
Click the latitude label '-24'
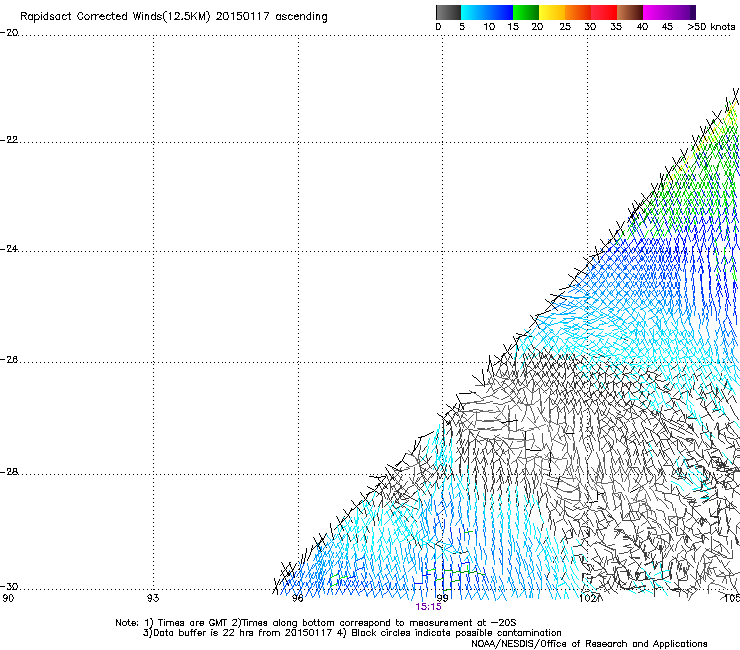9,249
